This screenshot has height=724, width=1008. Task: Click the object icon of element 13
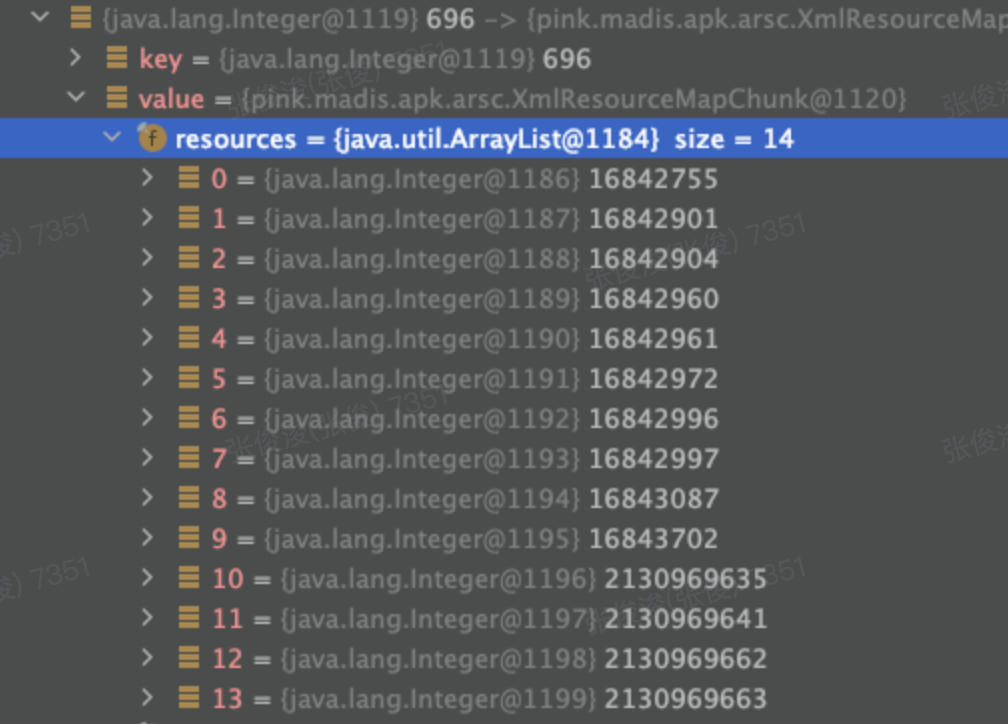coord(188,698)
